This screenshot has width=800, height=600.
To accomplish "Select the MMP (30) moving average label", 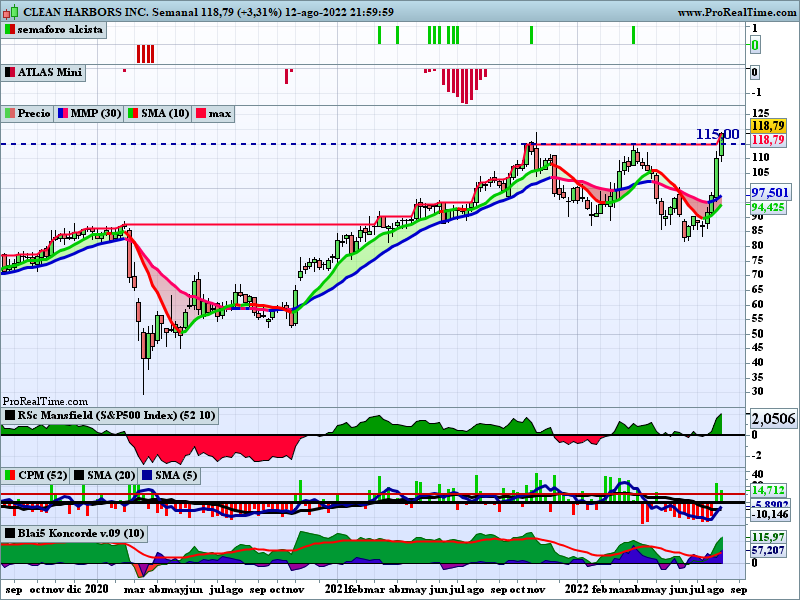I will click(95, 113).
